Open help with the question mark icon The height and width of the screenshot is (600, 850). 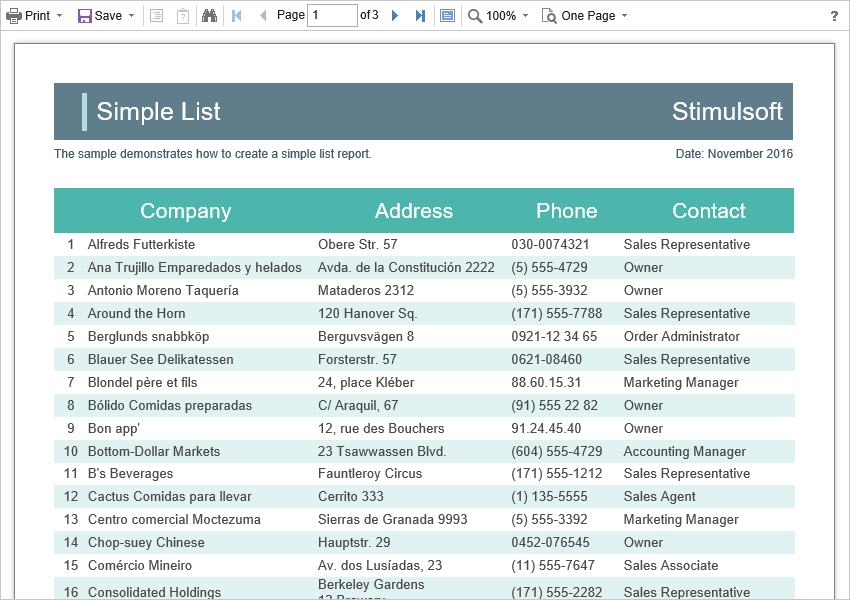click(x=834, y=16)
